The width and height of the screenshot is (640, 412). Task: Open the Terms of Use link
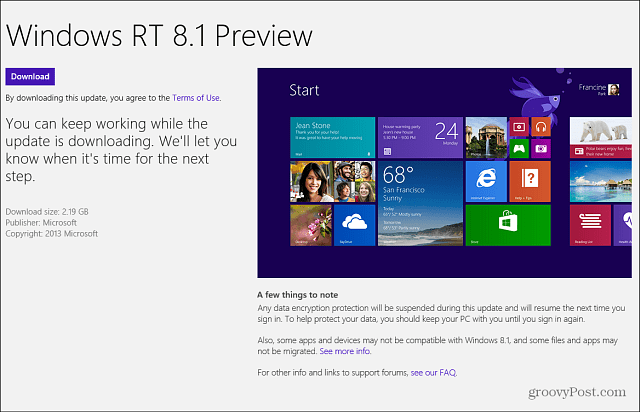click(x=196, y=98)
